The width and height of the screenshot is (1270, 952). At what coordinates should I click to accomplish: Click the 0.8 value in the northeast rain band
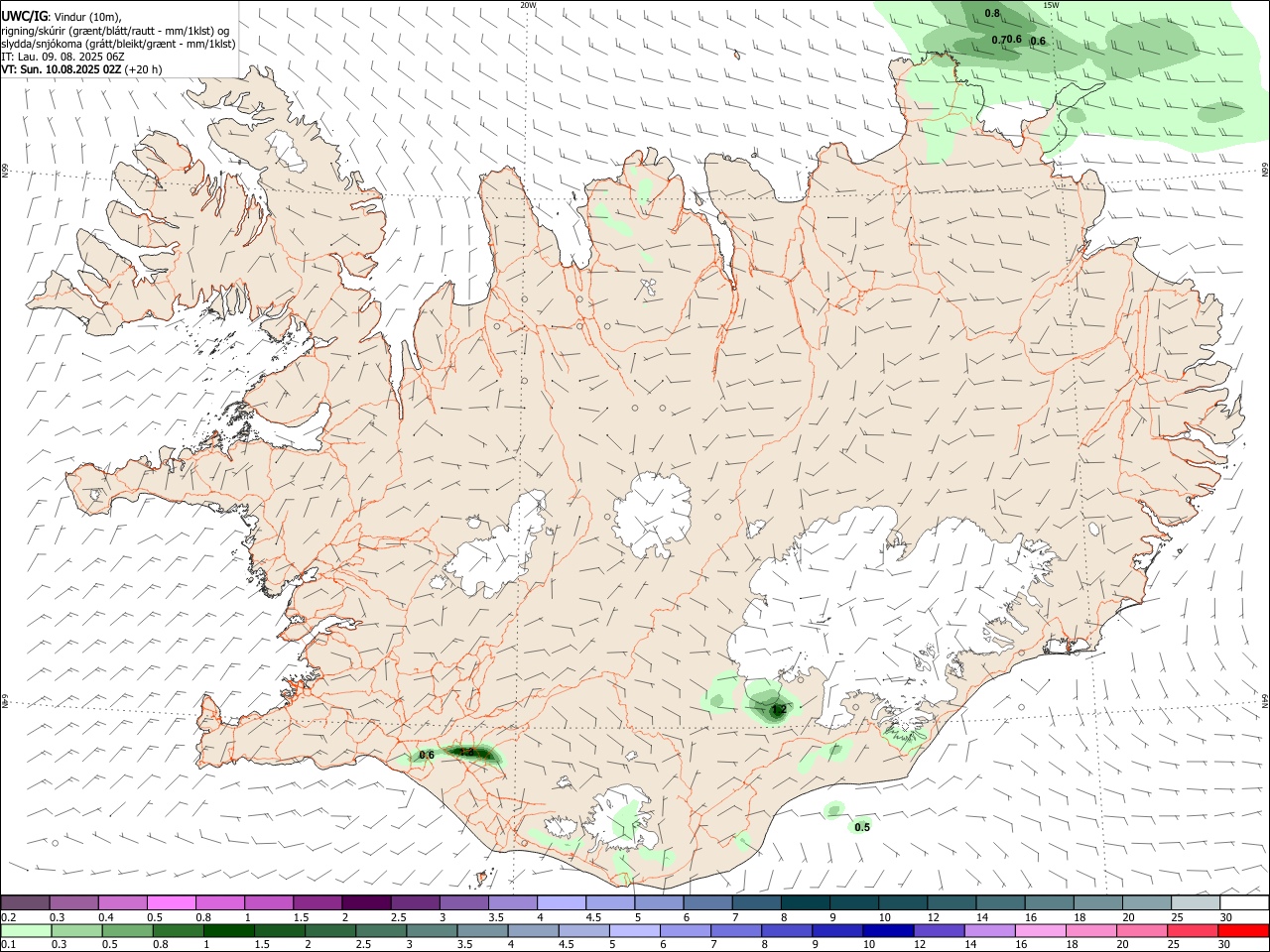pos(991,13)
